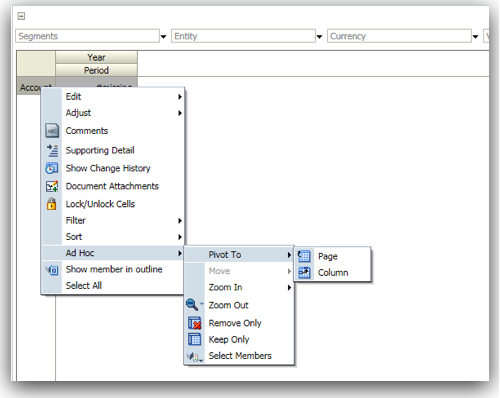
Task: Choose Zoom Out in Ad Hoc submenu
Action: 239,305
